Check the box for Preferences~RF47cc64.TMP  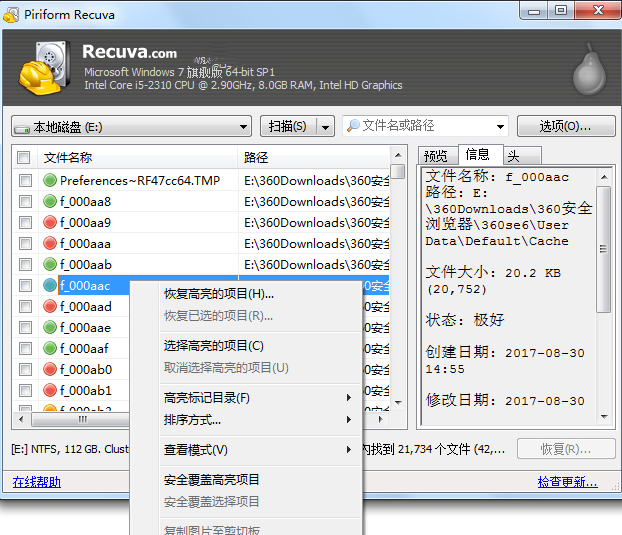[x=25, y=180]
